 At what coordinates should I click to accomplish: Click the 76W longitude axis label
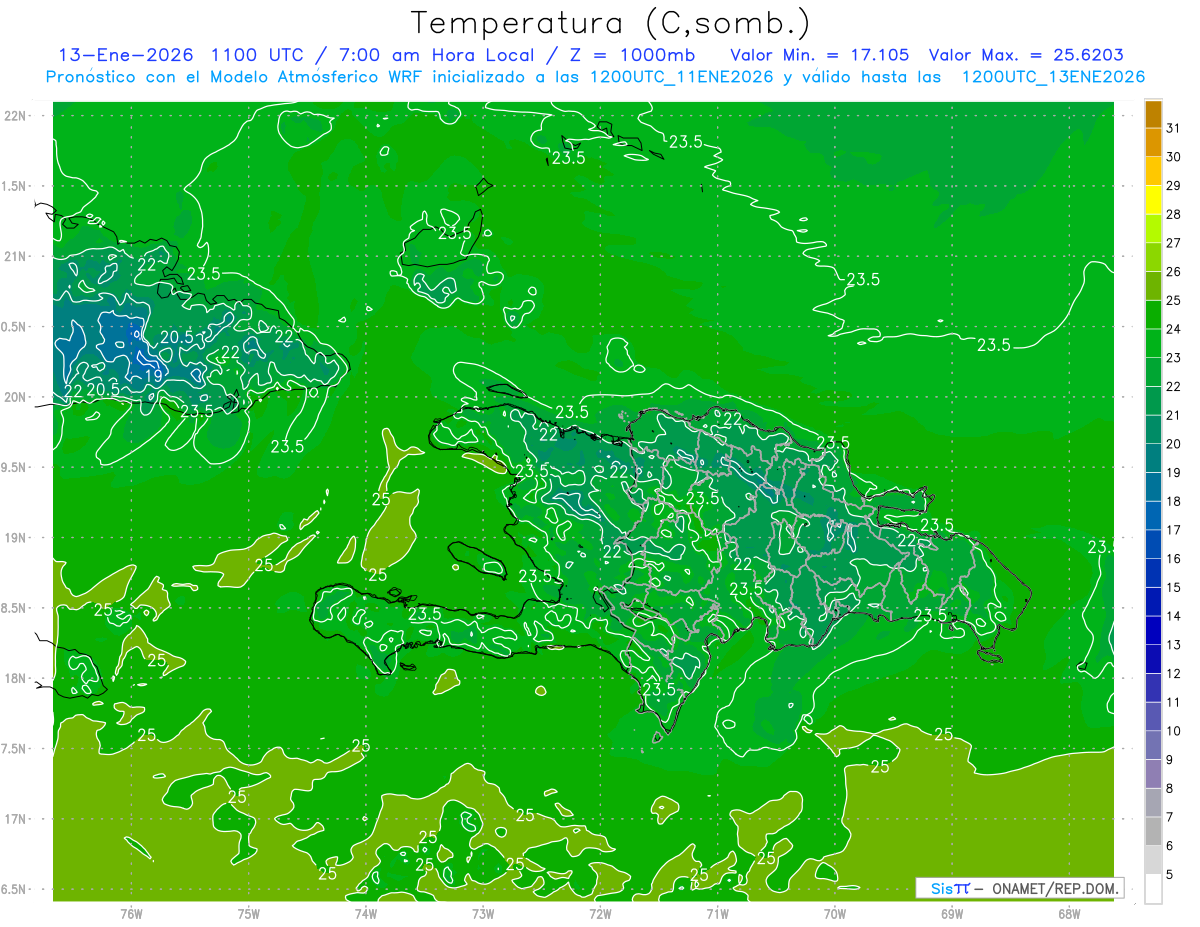click(131, 913)
